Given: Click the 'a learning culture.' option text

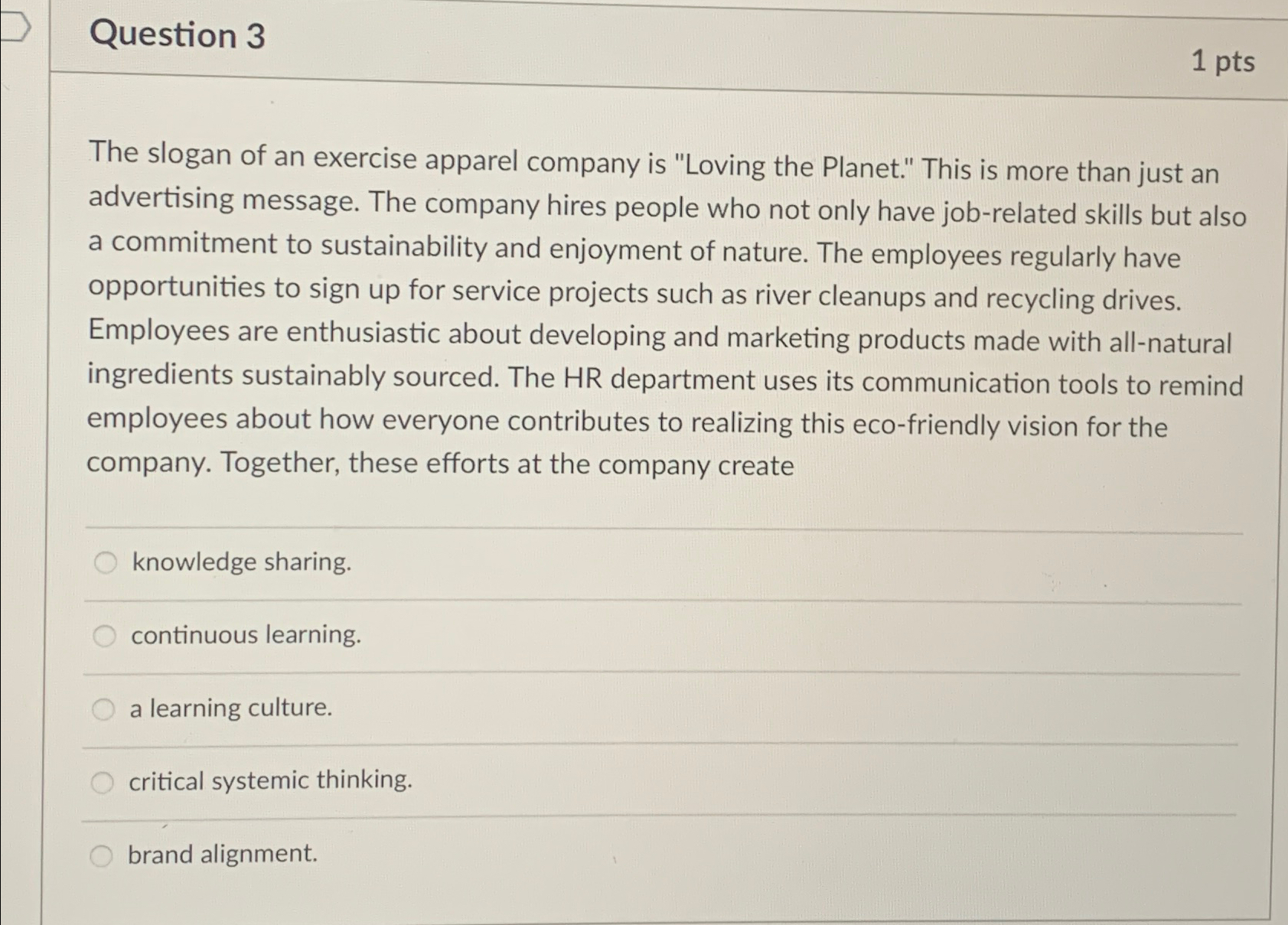Looking at the screenshot, I should tap(230, 708).
